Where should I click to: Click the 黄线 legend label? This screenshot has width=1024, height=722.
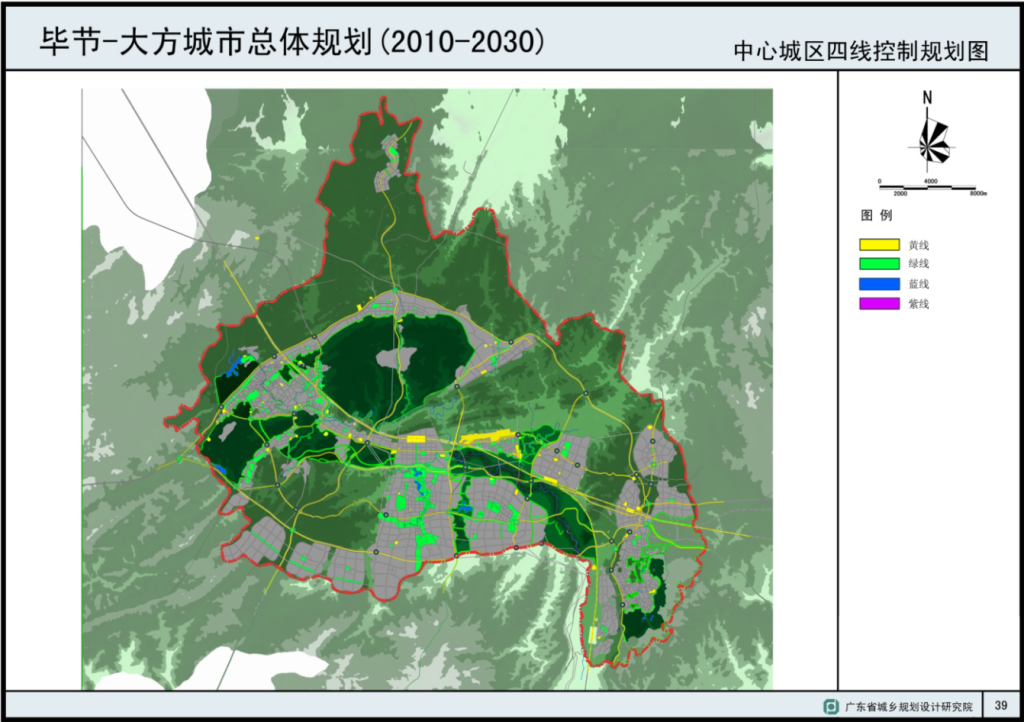[x=919, y=244]
